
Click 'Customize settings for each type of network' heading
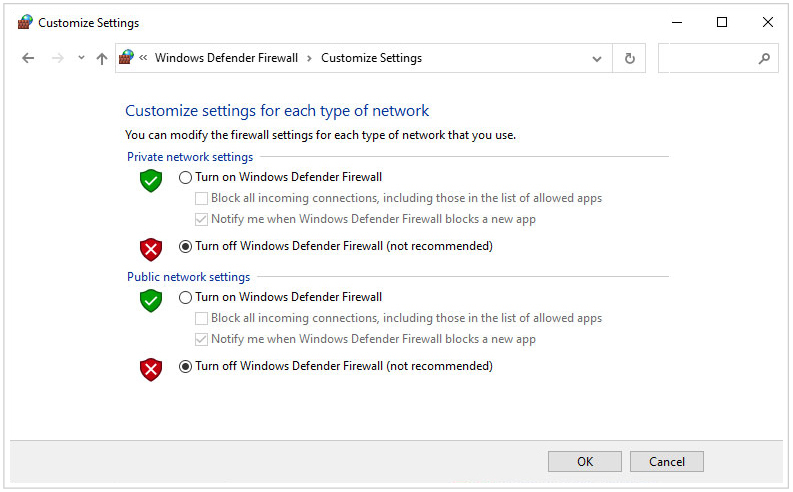point(277,111)
